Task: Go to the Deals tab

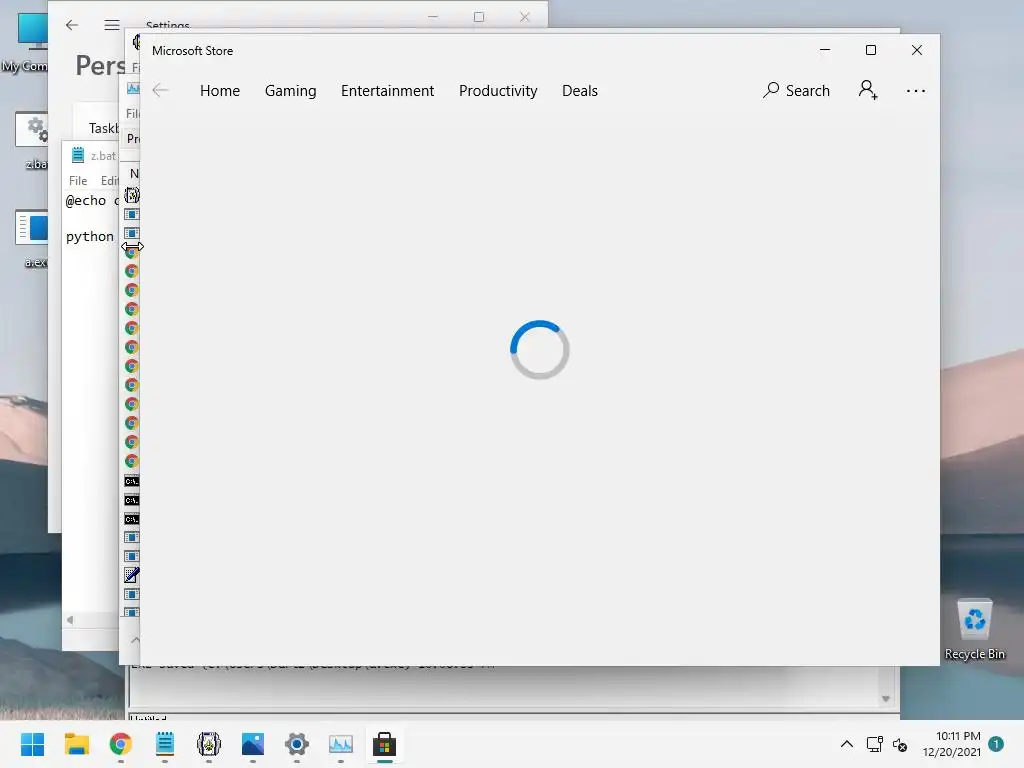Action: 579,91
